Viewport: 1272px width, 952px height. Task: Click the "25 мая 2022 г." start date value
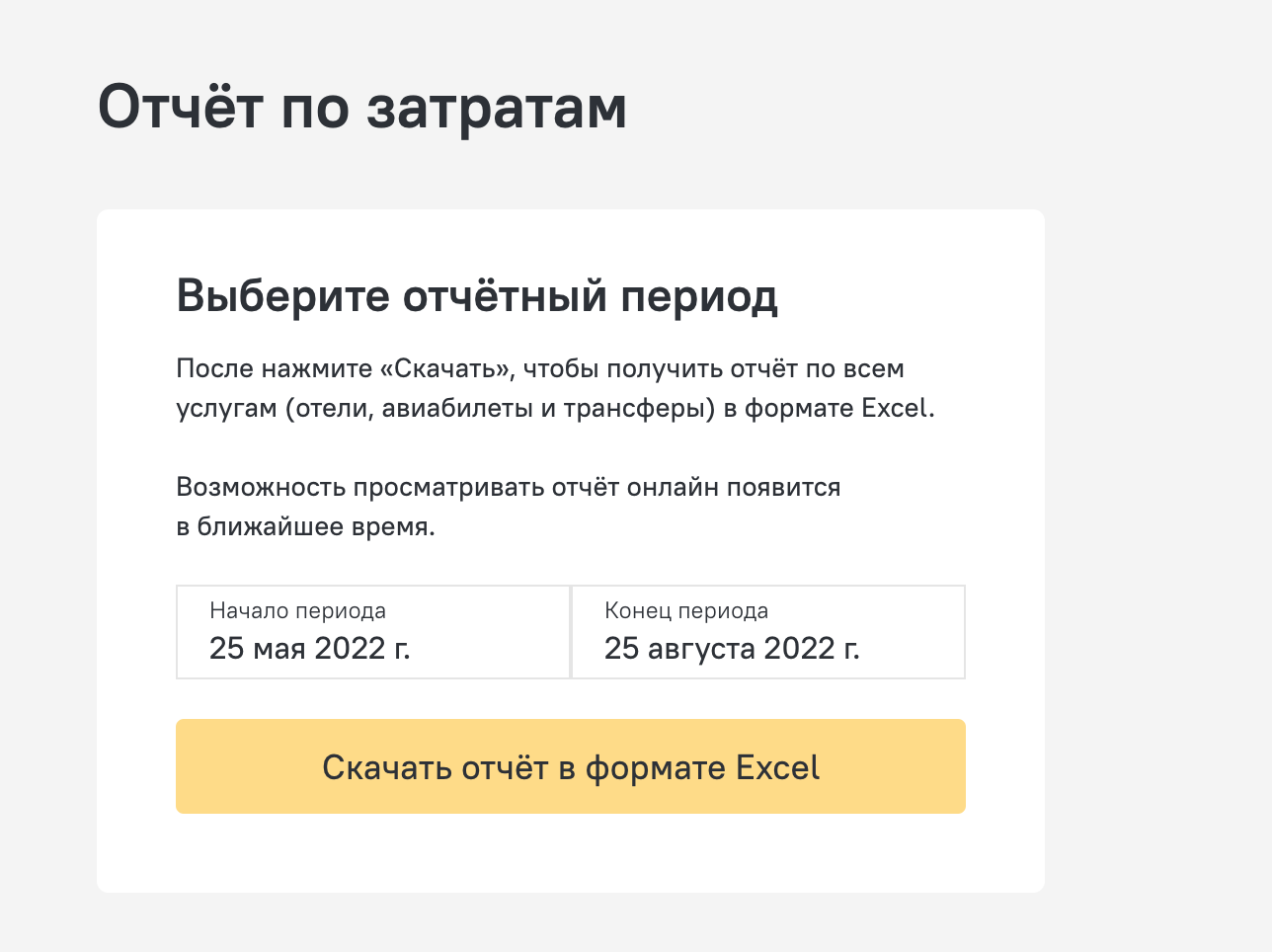(310, 649)
